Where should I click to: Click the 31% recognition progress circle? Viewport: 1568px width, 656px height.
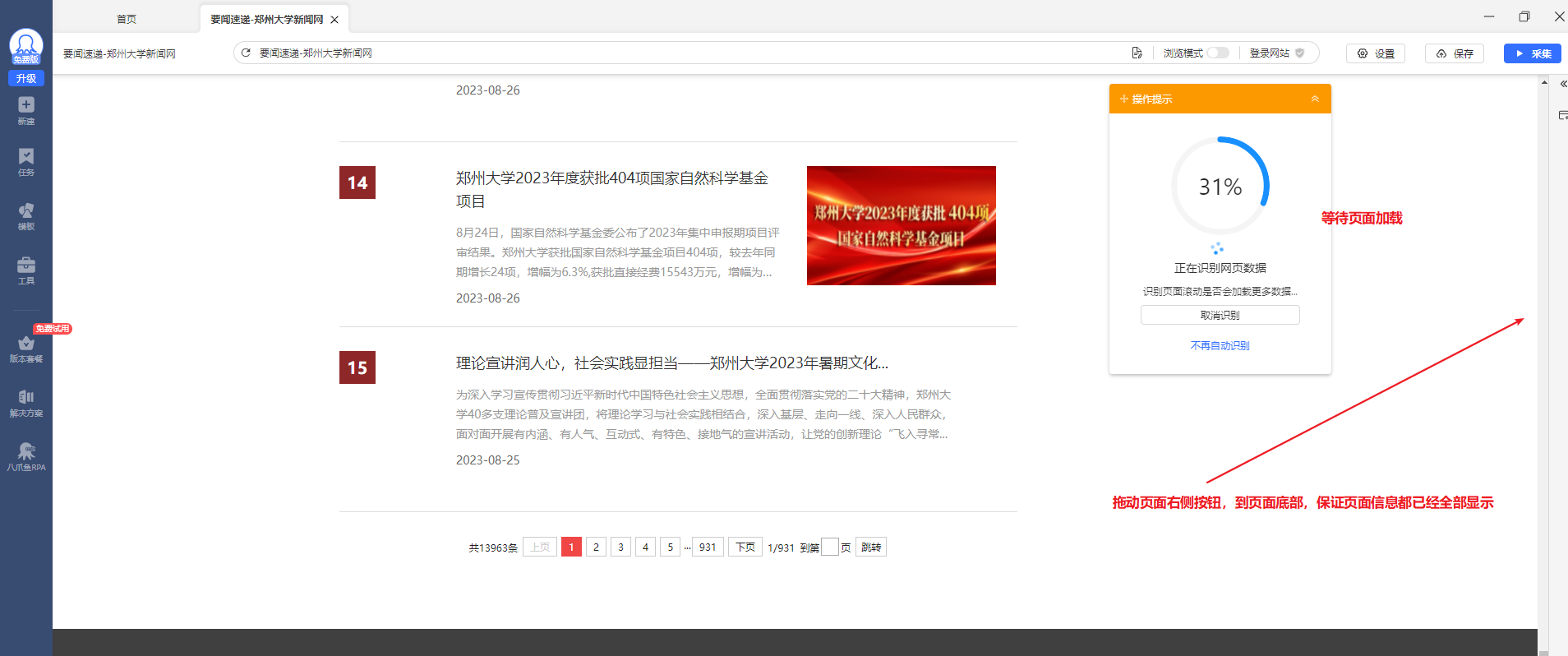tap(1220, 186)
